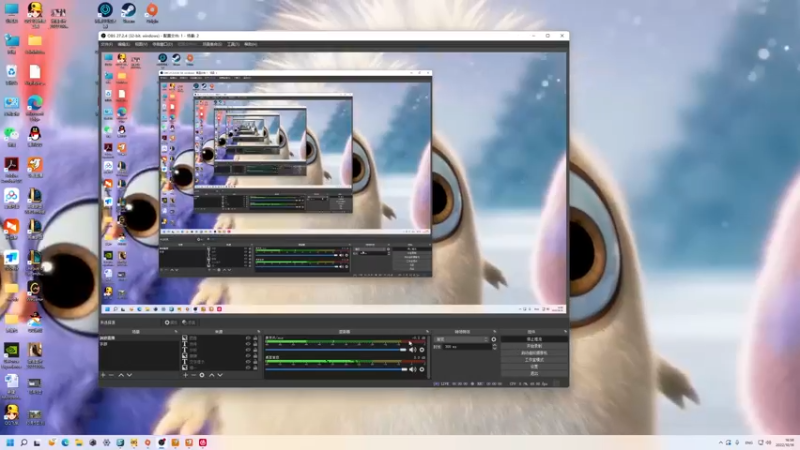This screenshot has width=800, height=450.
Task: Adjust the Mic/Aux blue volume slider
Action: pyautogui.click(x=336, y=349)
